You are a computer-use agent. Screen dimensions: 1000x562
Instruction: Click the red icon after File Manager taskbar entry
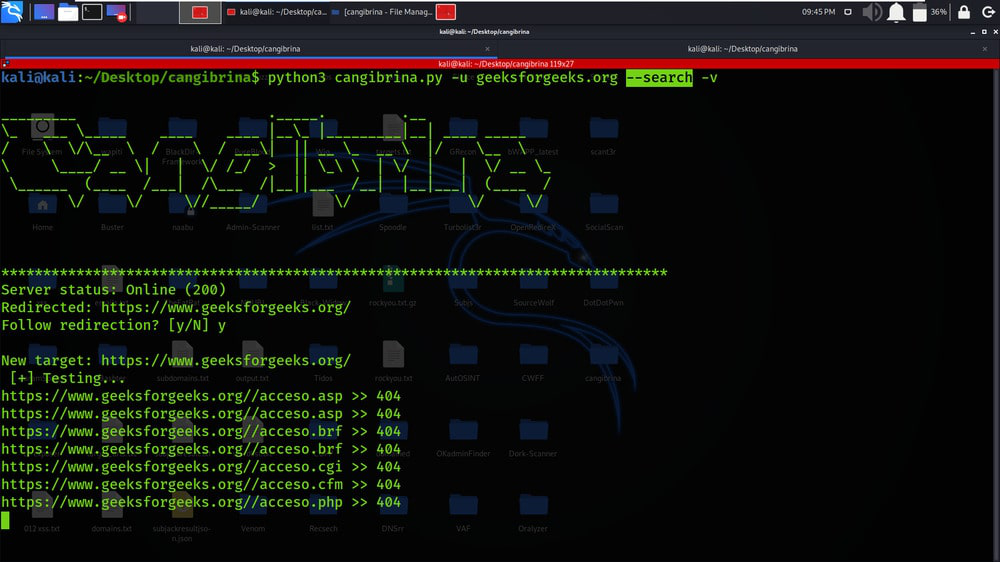point(446,12)
